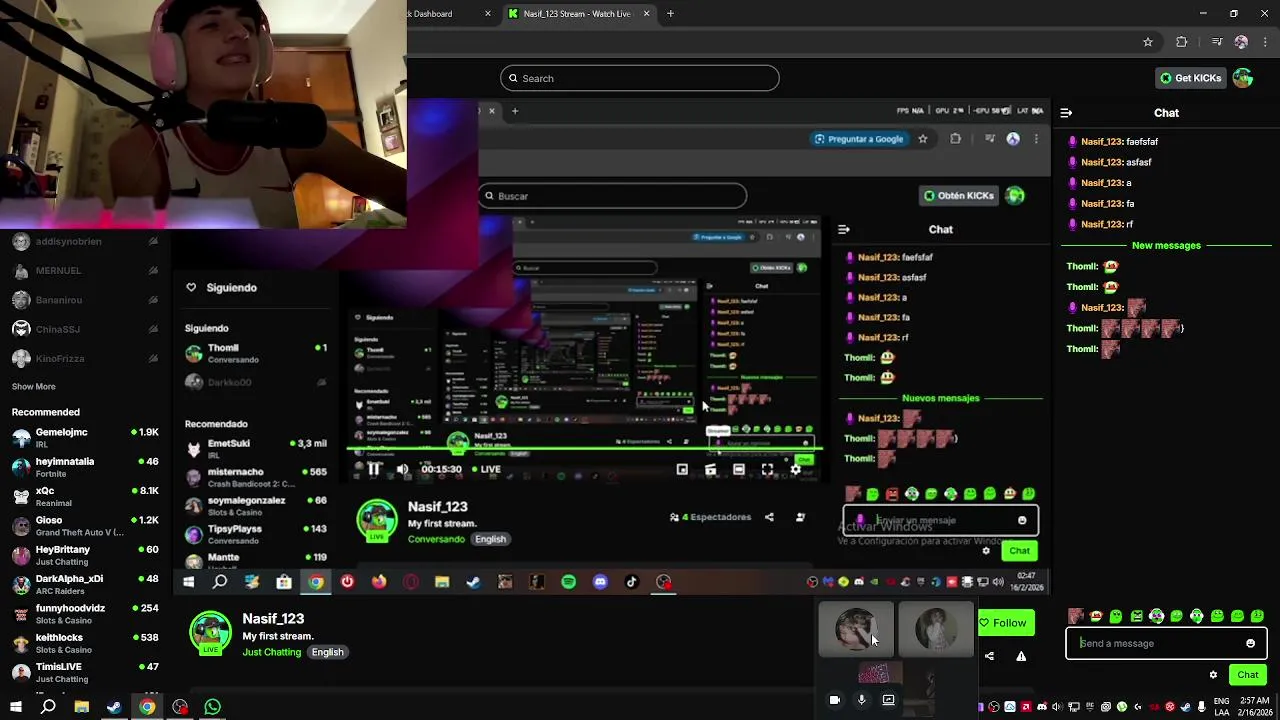Viewport: 1280px width, 720px height.
Task: Open the addisynobrien followed channel
Action: tap(85, 241)
